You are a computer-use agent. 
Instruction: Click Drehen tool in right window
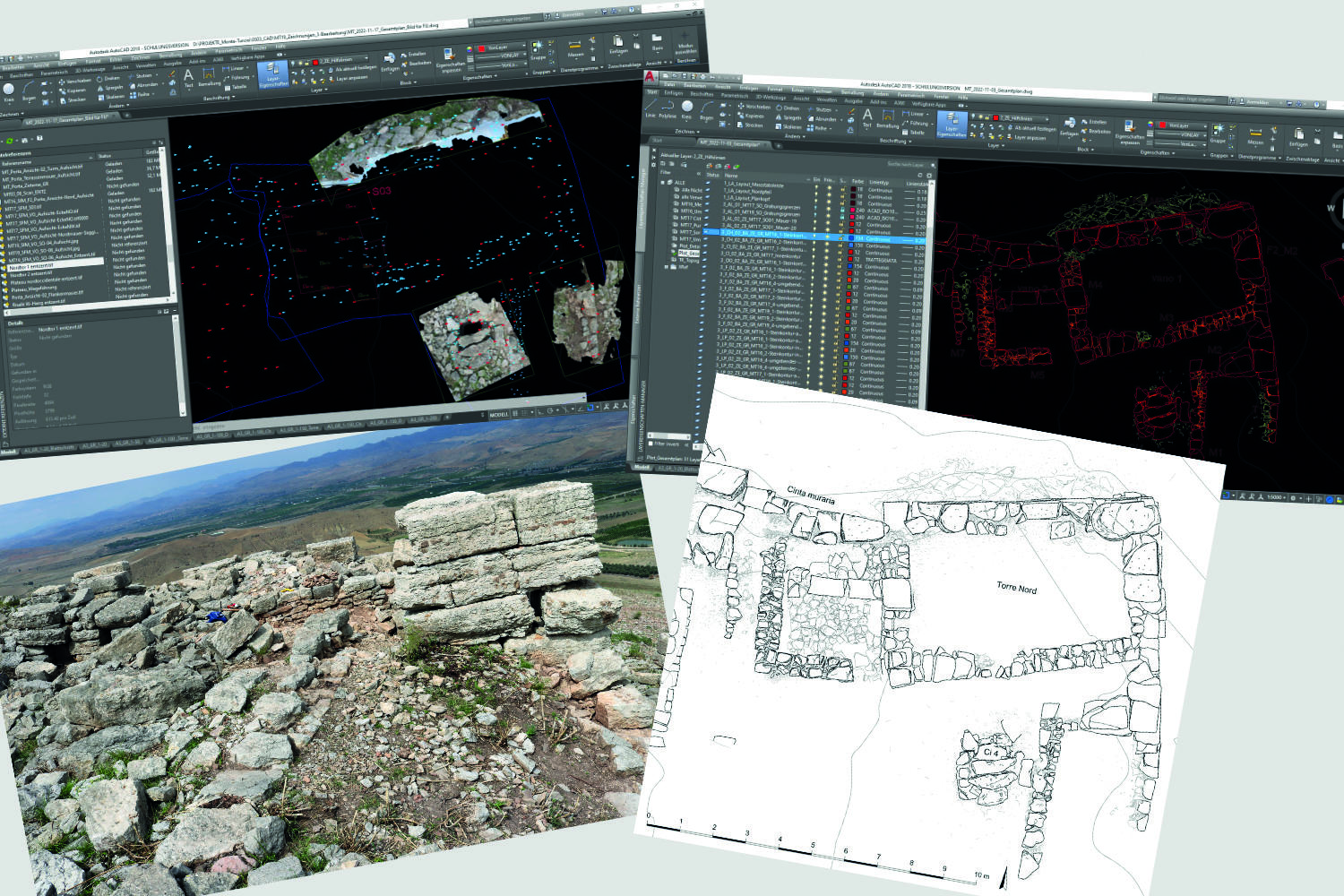tap(788, 108)
